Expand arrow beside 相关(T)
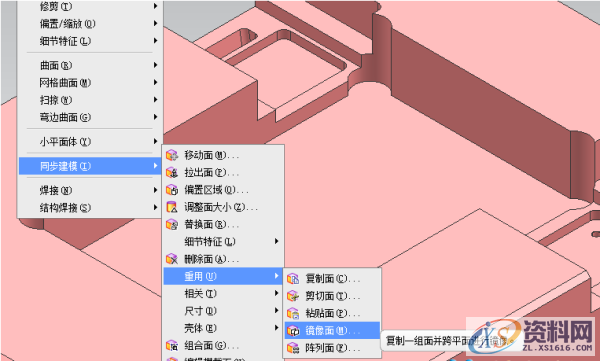Screen dimensions: 600x361 [276, 293]
